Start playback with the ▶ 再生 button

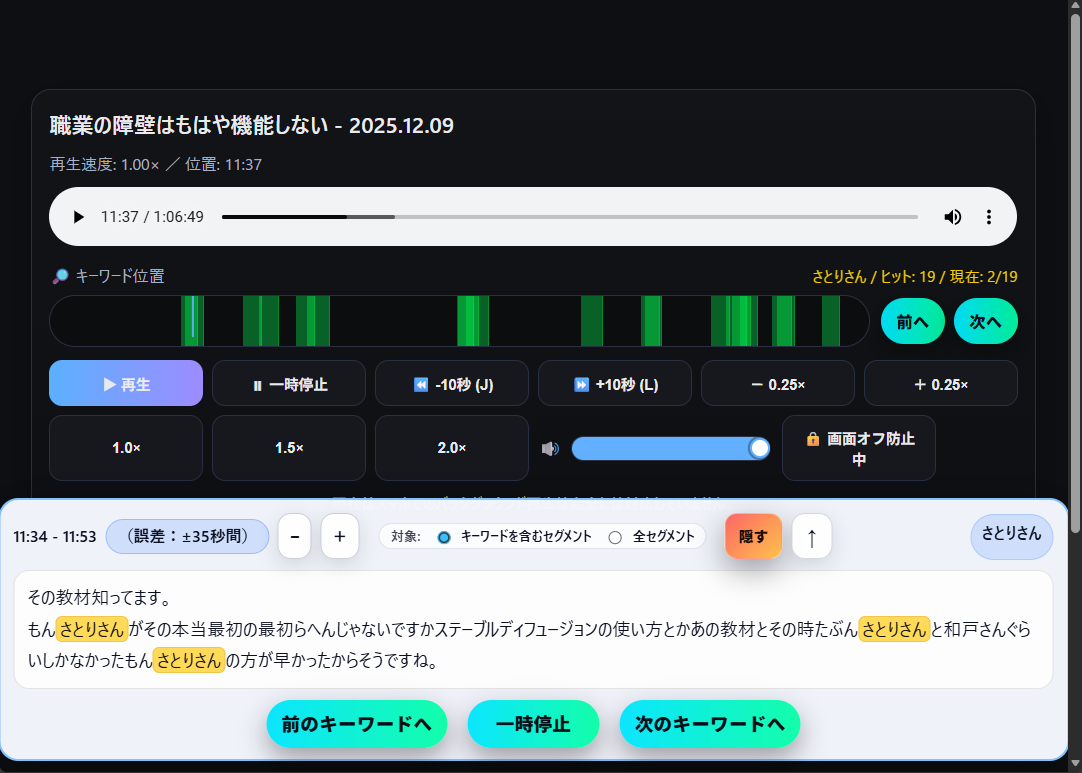coord(125,383)
